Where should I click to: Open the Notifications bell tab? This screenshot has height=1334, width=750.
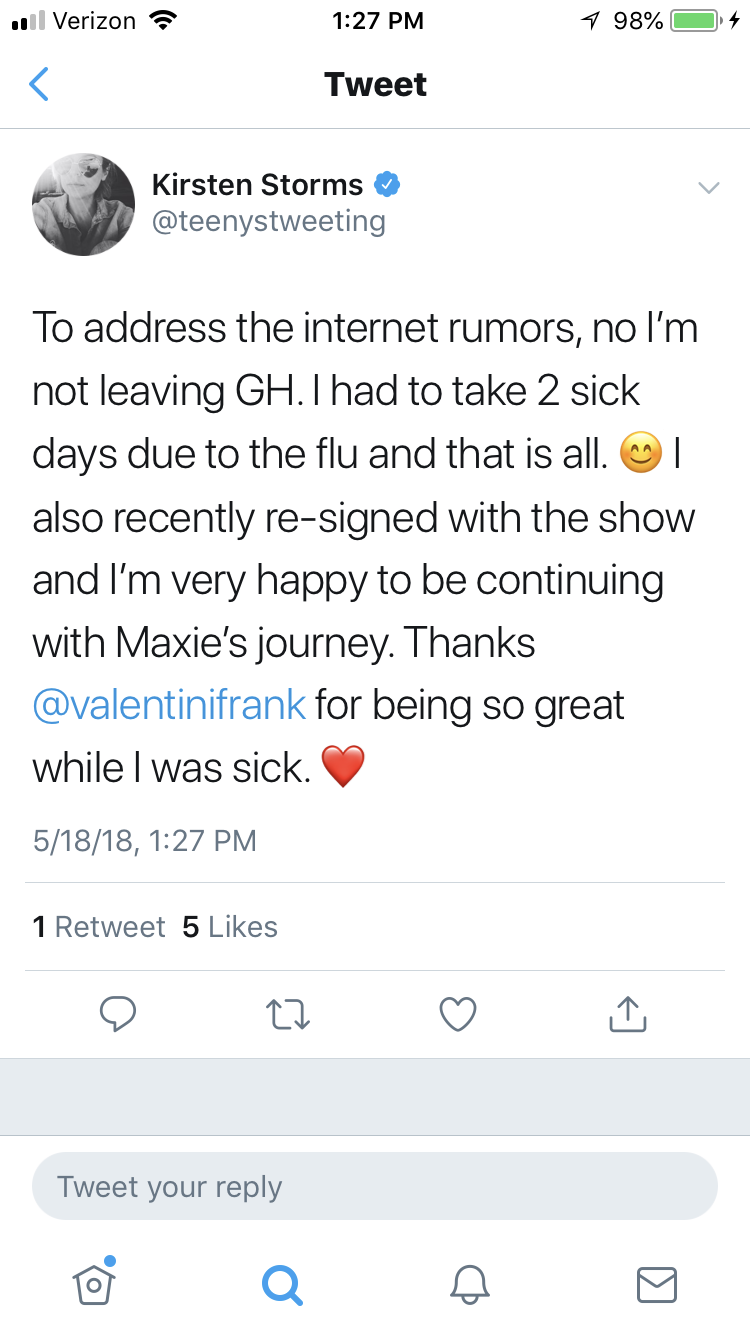pyautogui.click(x=469, y=1282)
